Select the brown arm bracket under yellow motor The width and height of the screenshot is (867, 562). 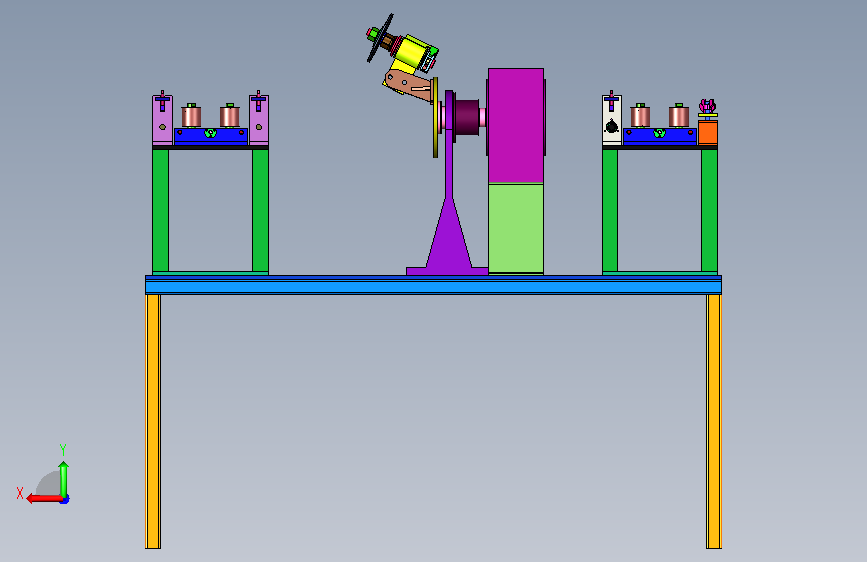tap(409, 86)
